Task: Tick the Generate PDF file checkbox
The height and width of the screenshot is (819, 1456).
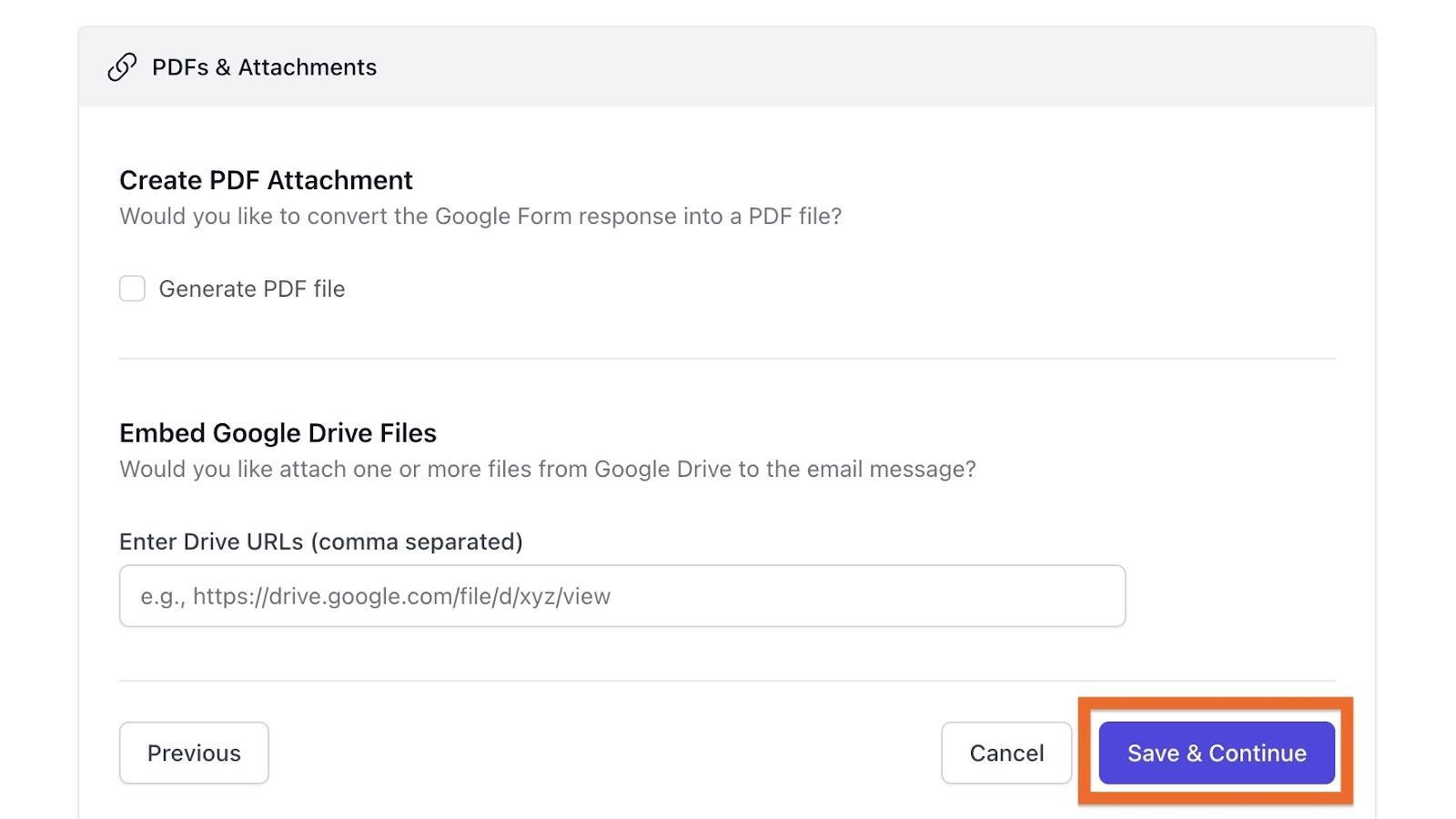Action: (132, 288)
